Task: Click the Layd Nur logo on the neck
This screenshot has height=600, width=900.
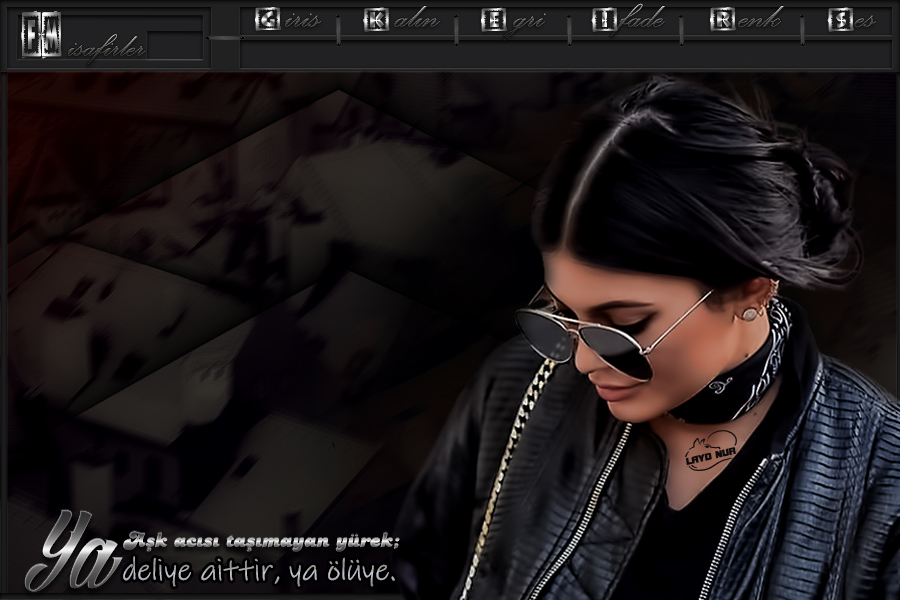Action: point(711,454)
